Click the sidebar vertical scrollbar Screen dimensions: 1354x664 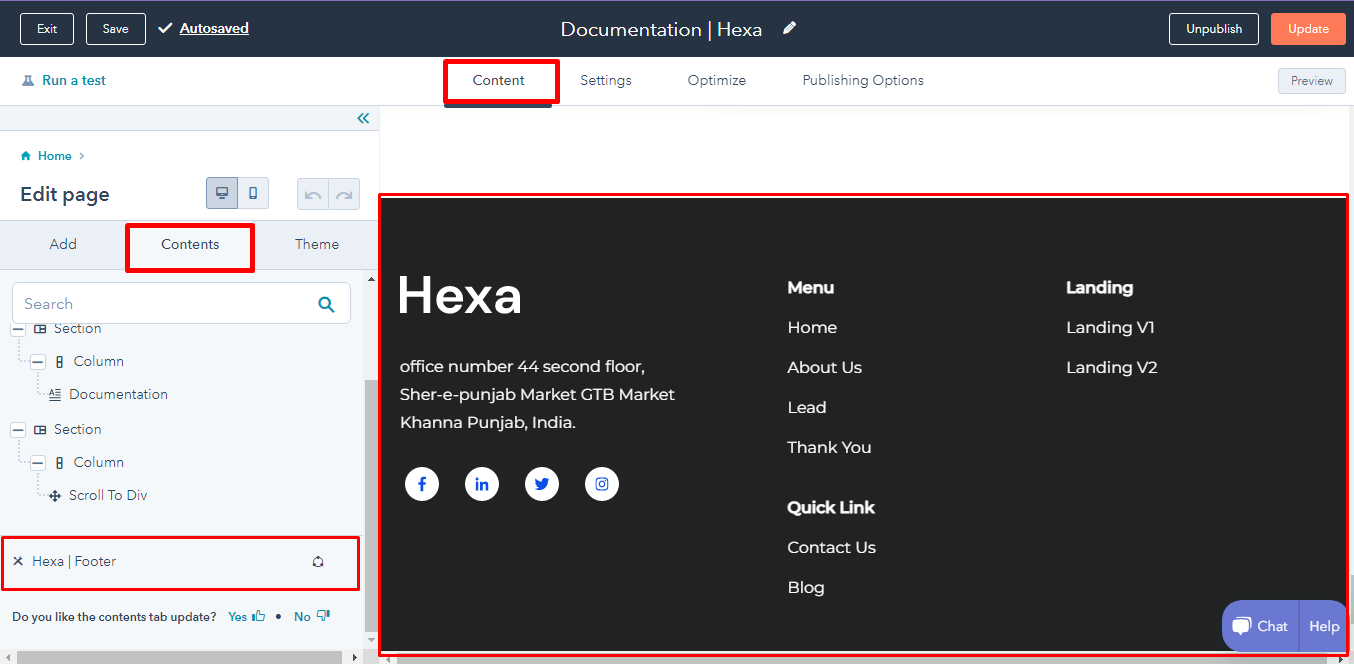pyautogui.click(x=371, y=500)
